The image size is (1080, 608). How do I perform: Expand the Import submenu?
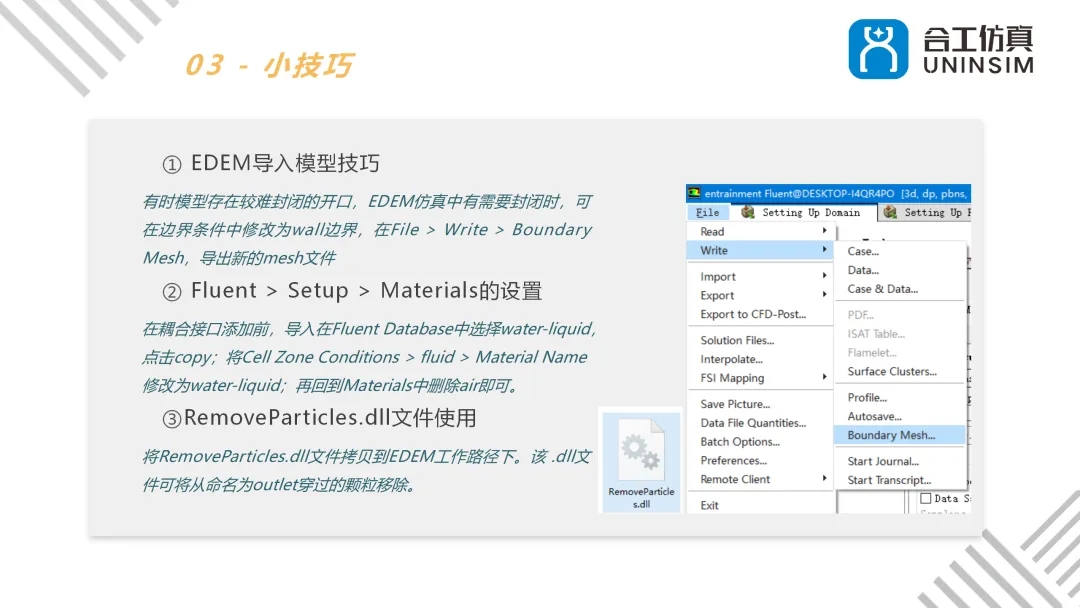coord(719,276)
